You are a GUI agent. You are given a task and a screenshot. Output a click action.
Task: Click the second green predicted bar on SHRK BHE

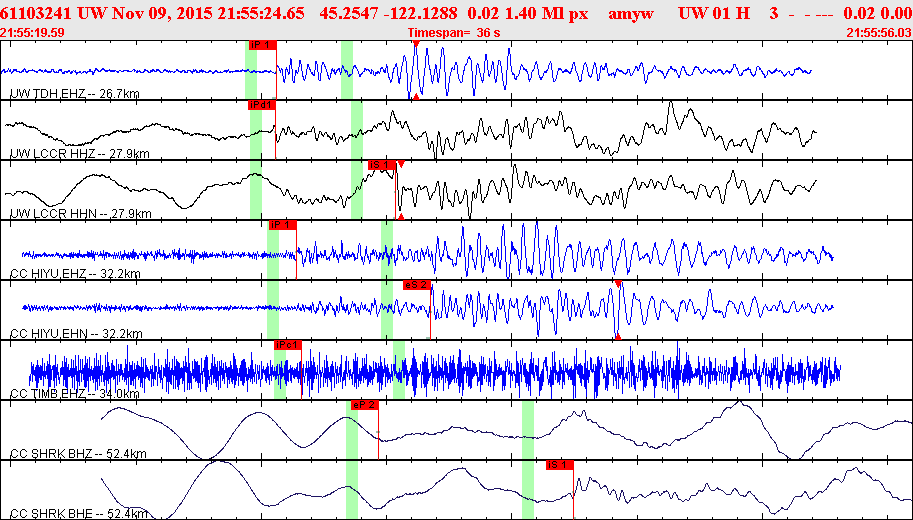point(528,490)
